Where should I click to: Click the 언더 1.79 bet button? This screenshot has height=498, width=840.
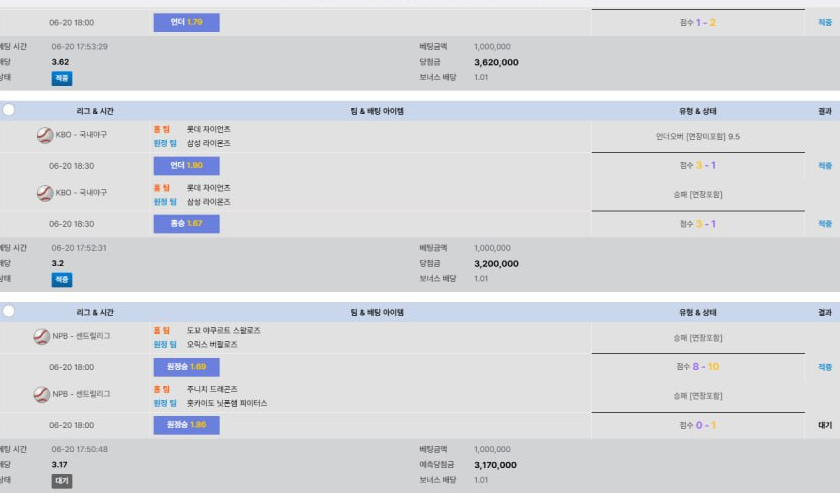pos(186,22)
